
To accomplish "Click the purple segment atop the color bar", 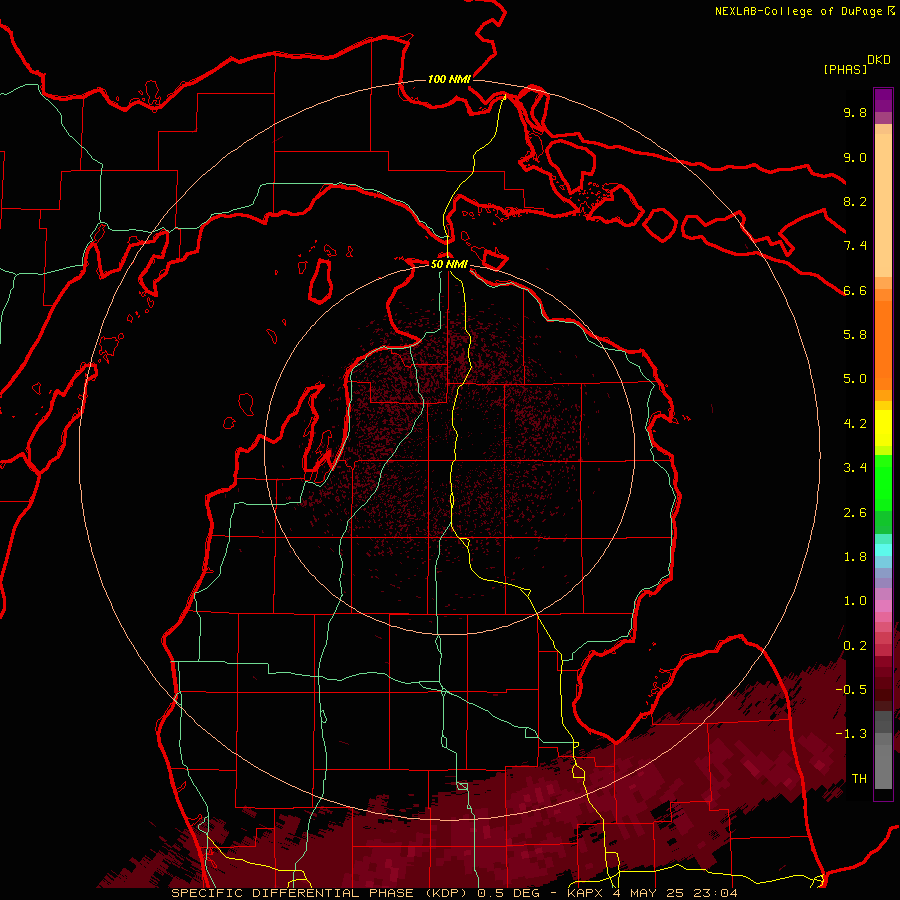I will 883,100.
